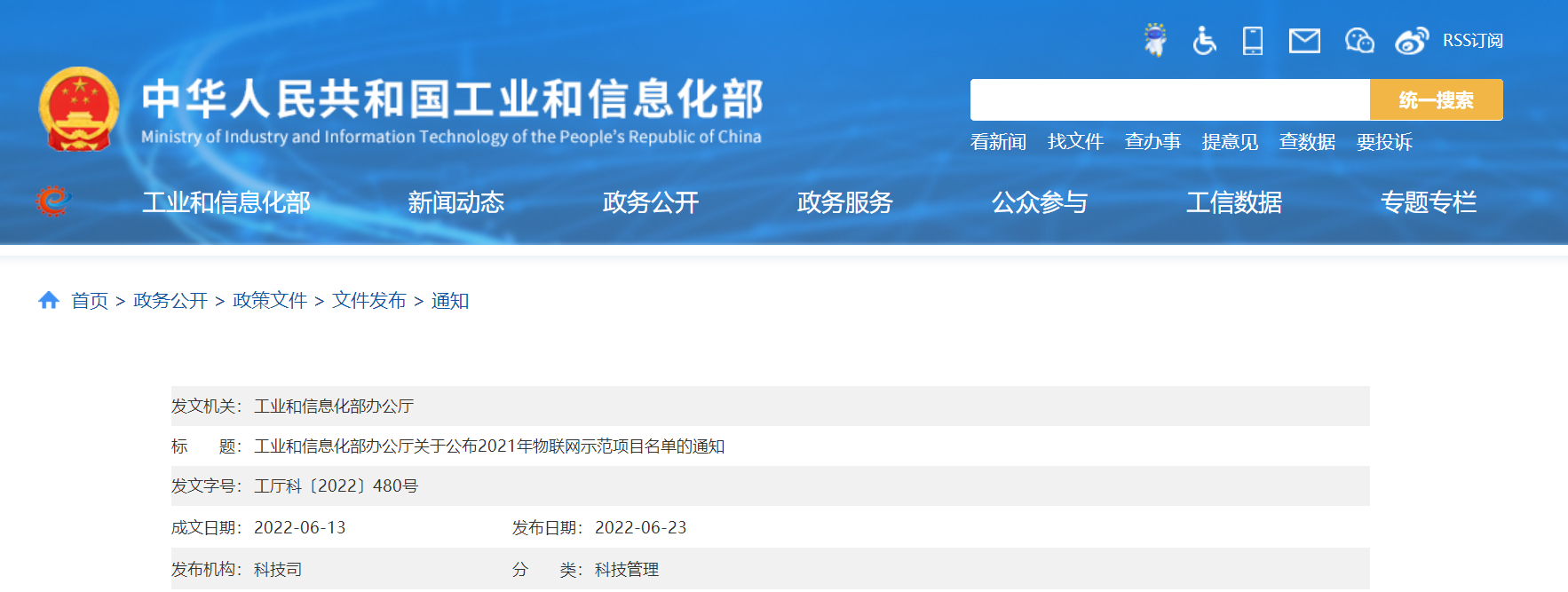Open the 政务公开 nav menu
This screenshot has height=592, width=1568.
[x=650, y=202]
